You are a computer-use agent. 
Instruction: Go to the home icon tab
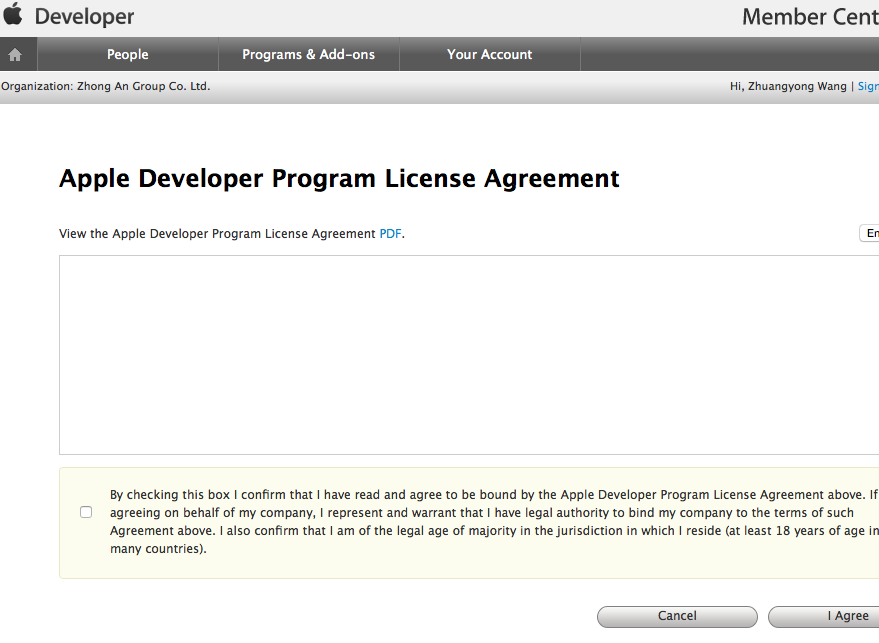16,54
